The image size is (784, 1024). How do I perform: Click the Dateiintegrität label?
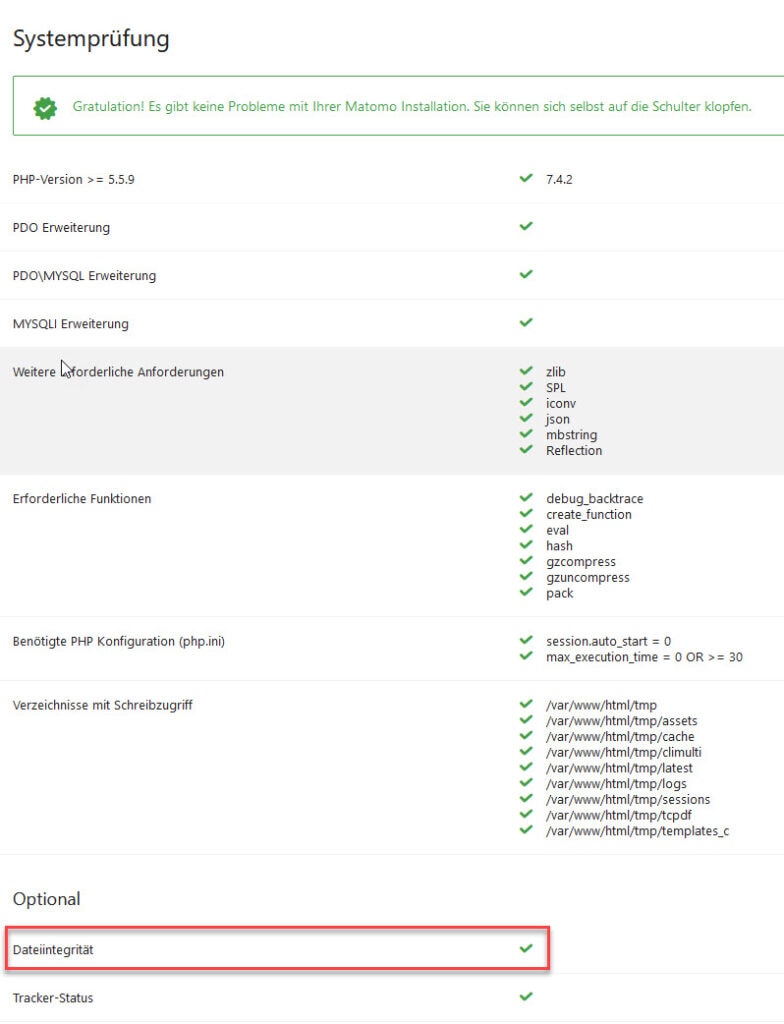click(53, 950)
